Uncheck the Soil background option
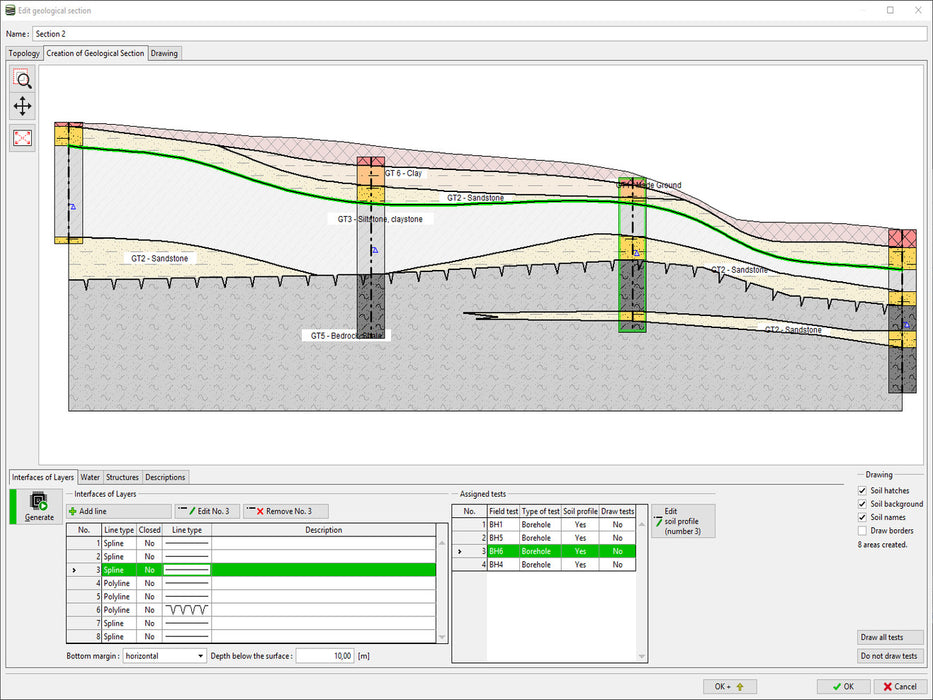 tap(862, 504)
